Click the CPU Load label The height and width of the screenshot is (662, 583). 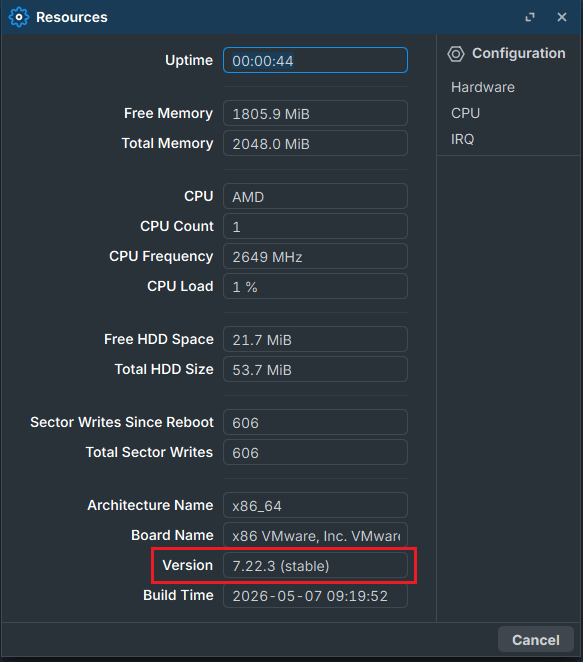coord(180,286)
